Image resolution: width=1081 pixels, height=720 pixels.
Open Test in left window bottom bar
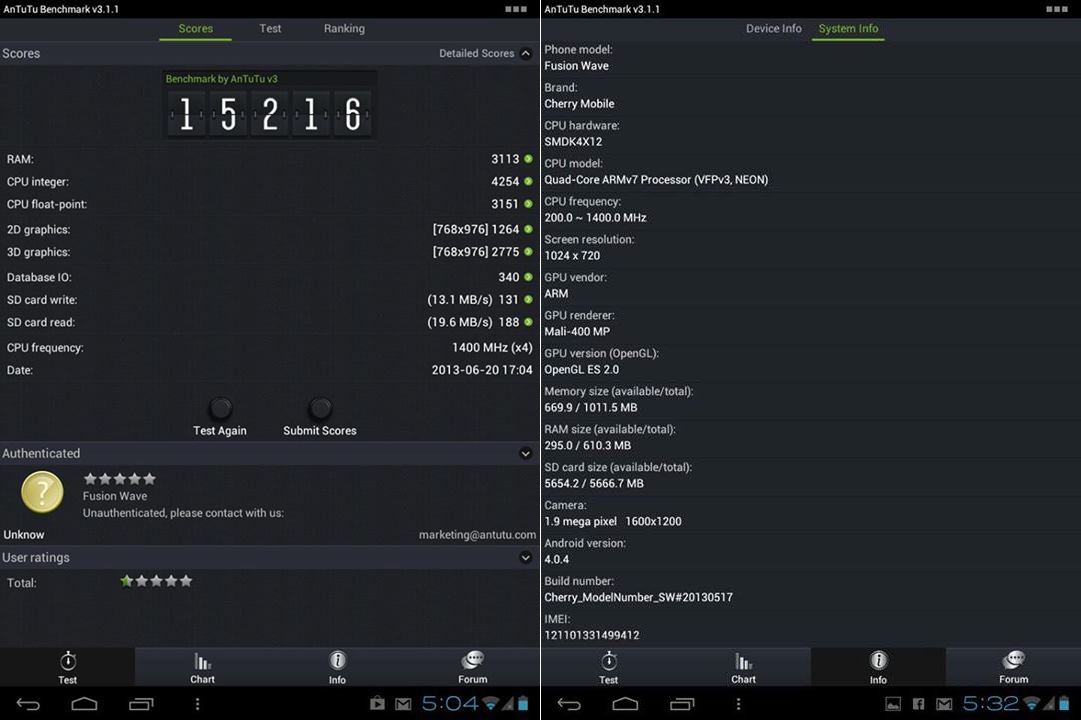(68, 667)
